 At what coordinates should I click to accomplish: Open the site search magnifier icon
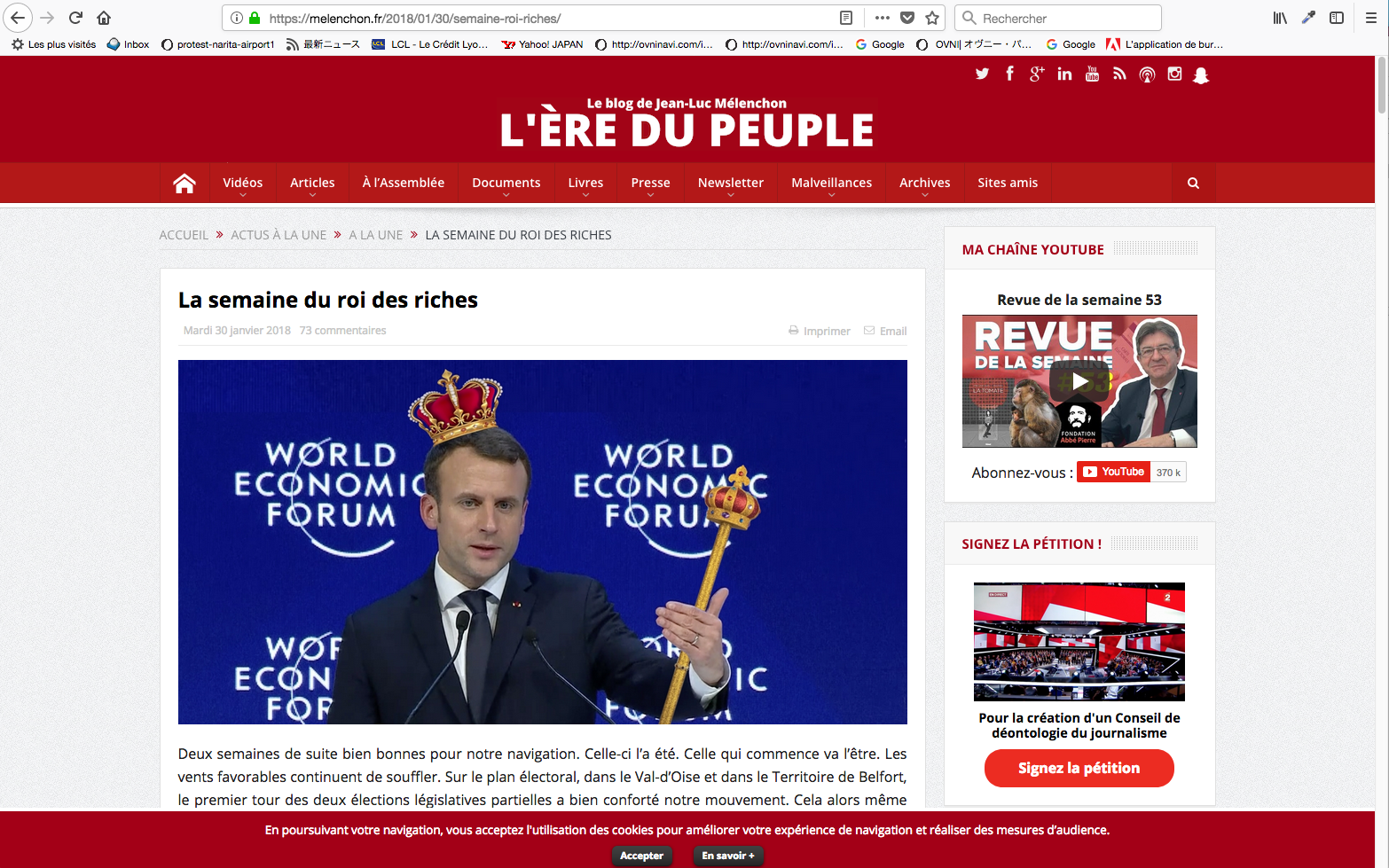tap(1193, 183)
